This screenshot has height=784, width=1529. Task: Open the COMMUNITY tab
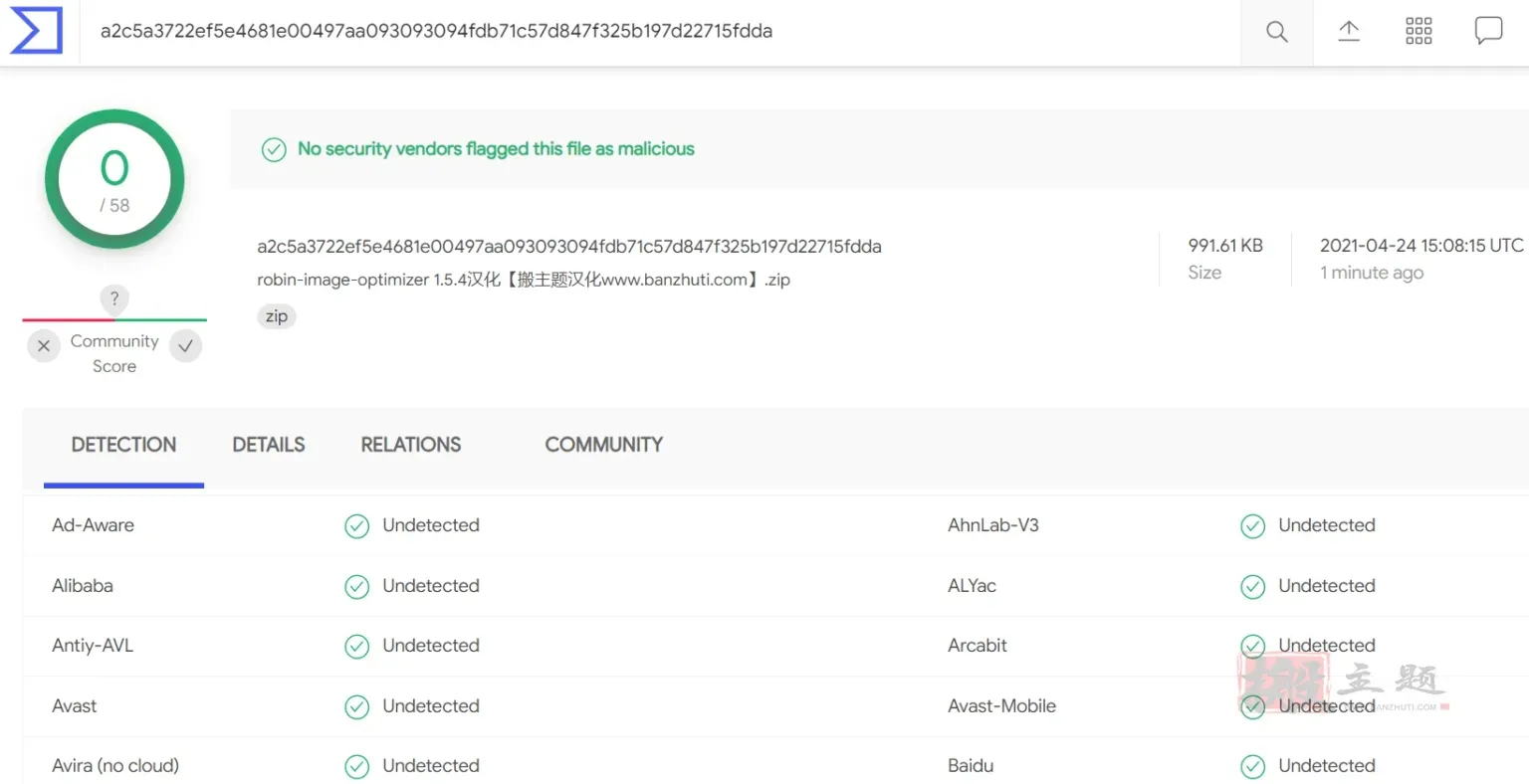point(603,445)
